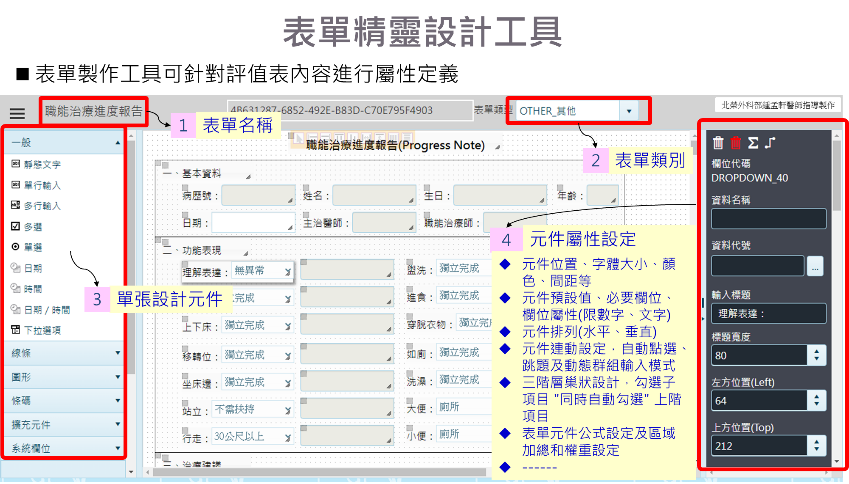
Task: Click the form GUID field
Action: (x=350, y=110)
